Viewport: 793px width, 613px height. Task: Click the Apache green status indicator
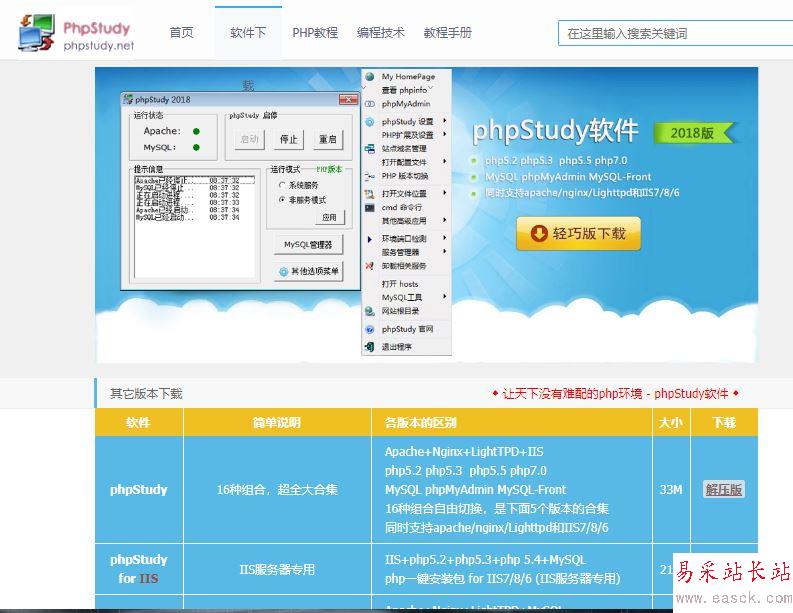196,131
